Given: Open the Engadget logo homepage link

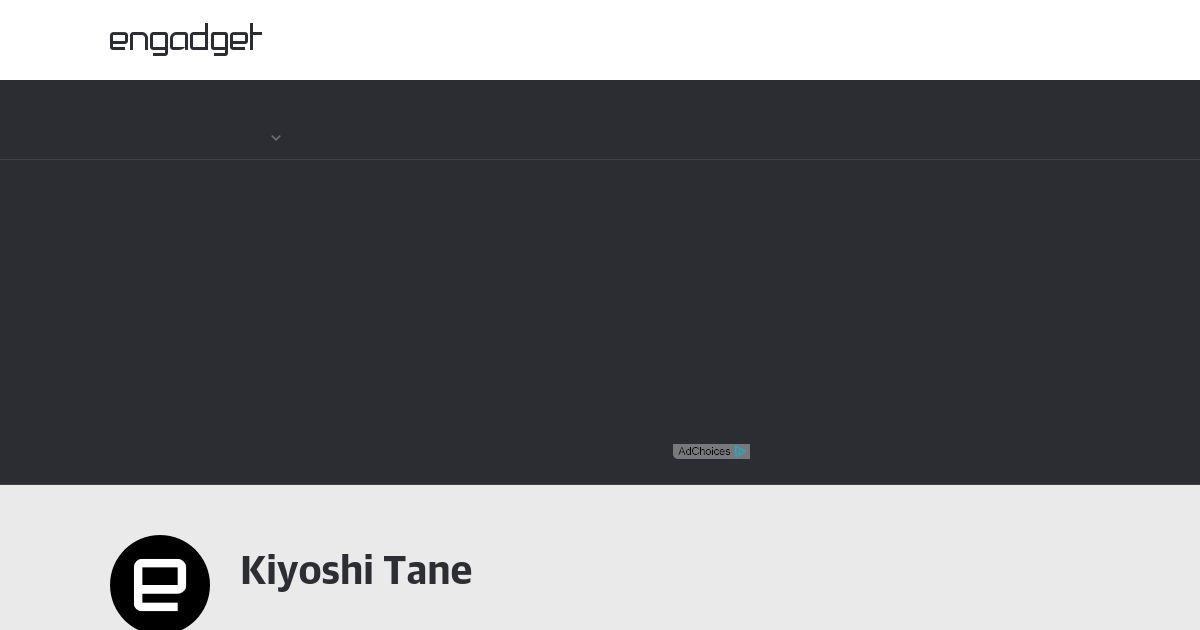Looking at the screenshot, I should (x=186, y=40).
